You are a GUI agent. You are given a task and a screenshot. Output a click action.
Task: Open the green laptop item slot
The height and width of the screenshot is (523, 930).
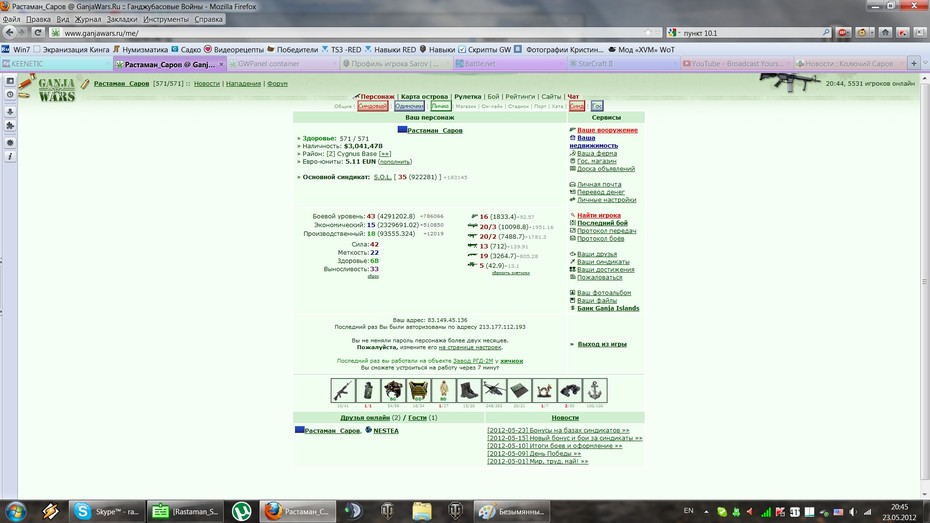click(519, 391)
